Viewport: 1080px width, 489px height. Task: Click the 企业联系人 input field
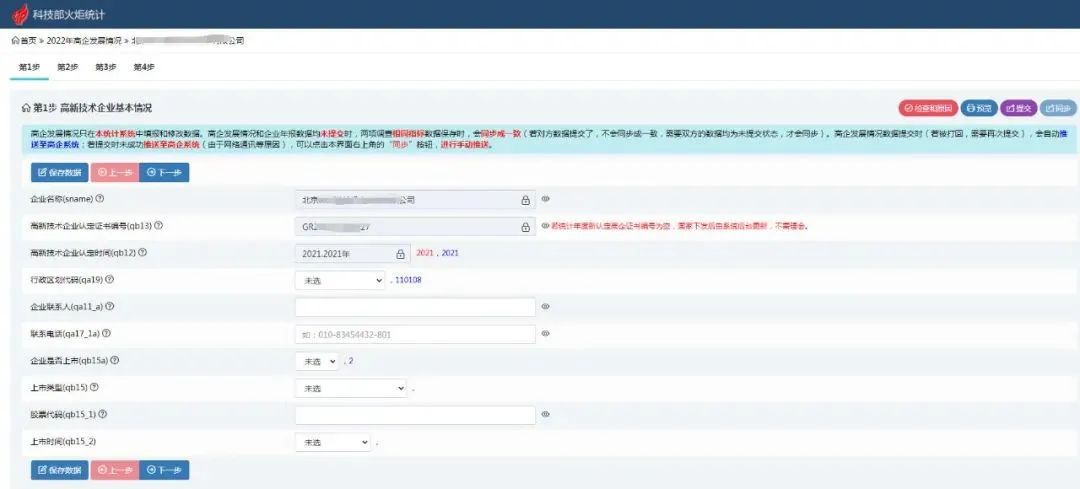pos(415,307)
